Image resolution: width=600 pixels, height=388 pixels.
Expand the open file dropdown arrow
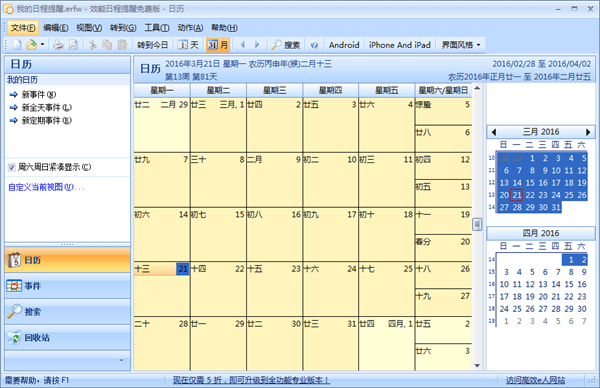tap(42, 45)
